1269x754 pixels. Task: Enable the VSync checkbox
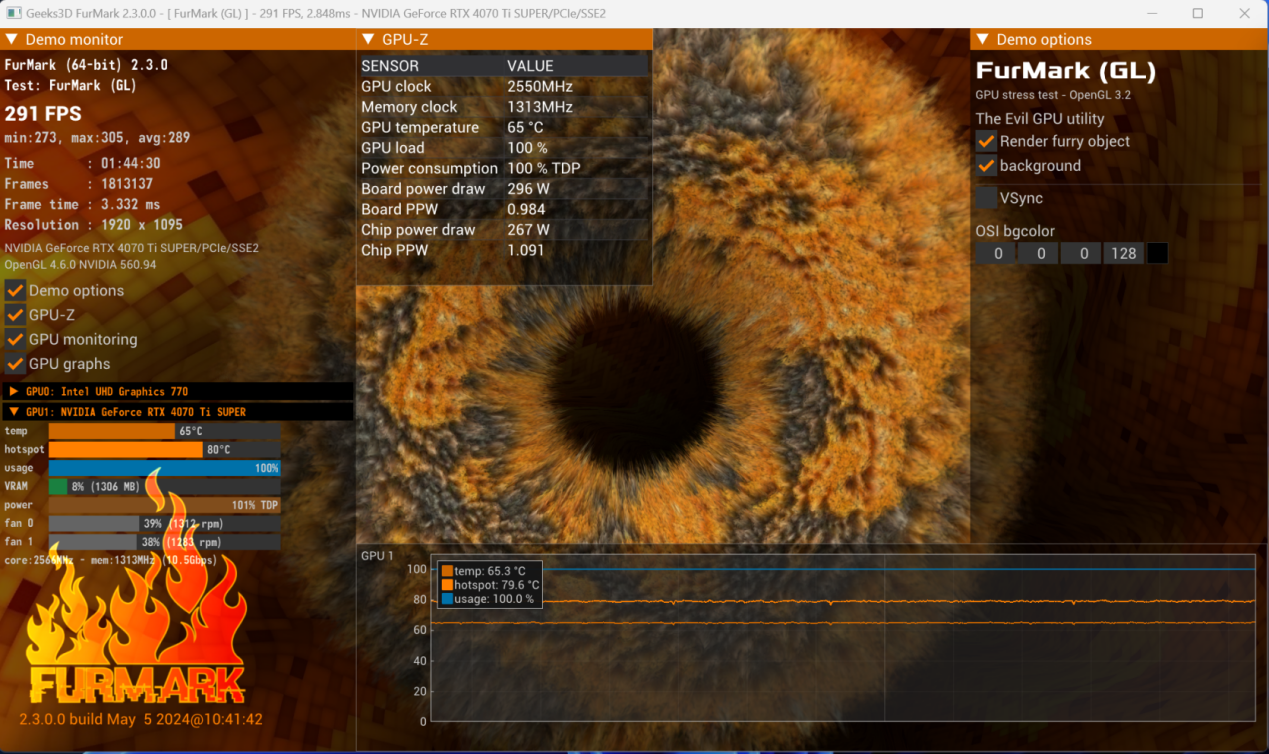(986, 198)
